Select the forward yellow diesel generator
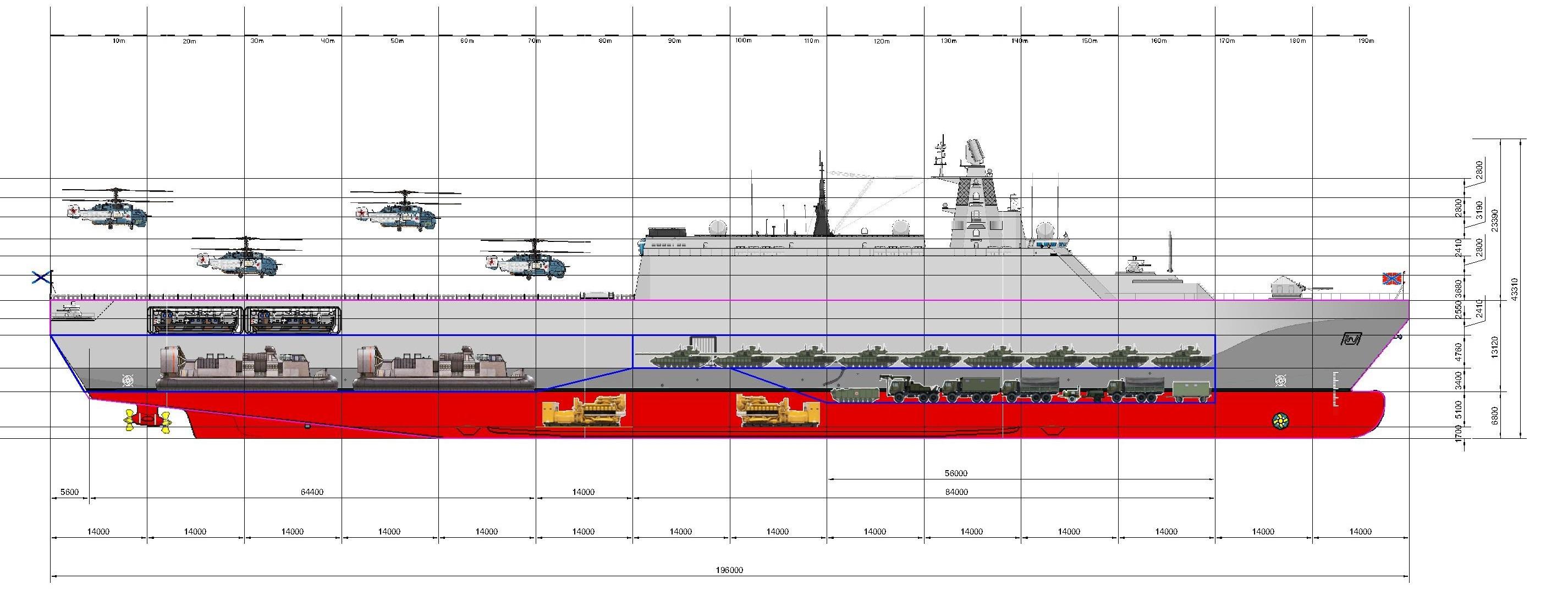 778,411
